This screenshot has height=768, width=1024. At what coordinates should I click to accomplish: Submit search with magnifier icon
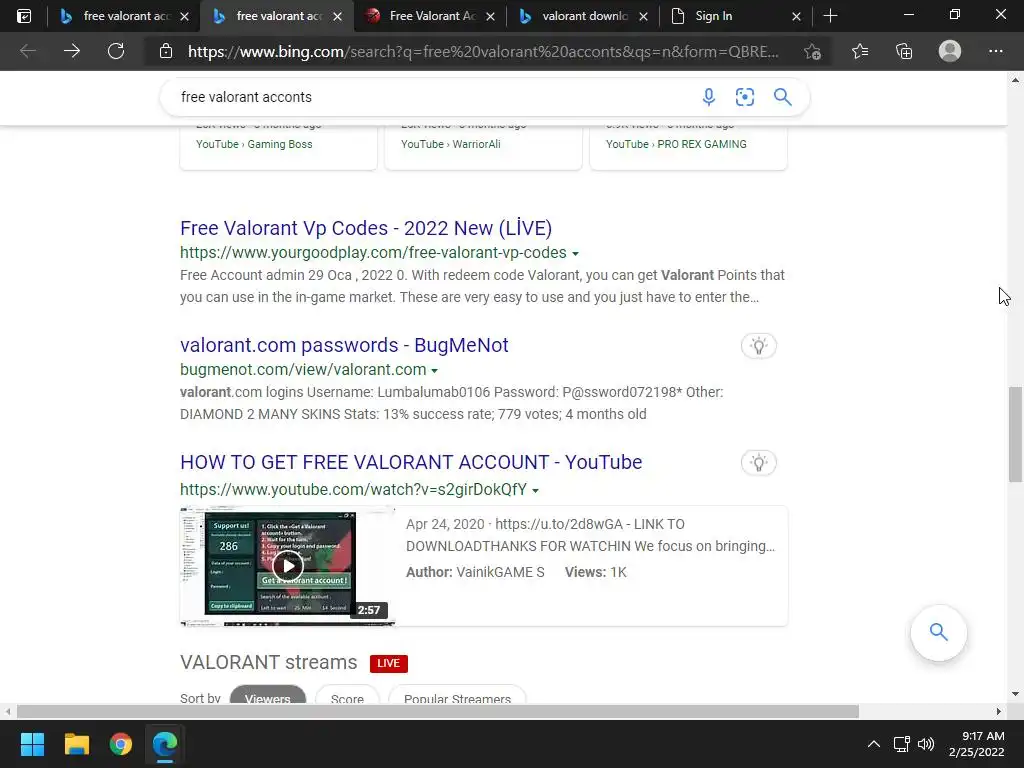[782, 97]
